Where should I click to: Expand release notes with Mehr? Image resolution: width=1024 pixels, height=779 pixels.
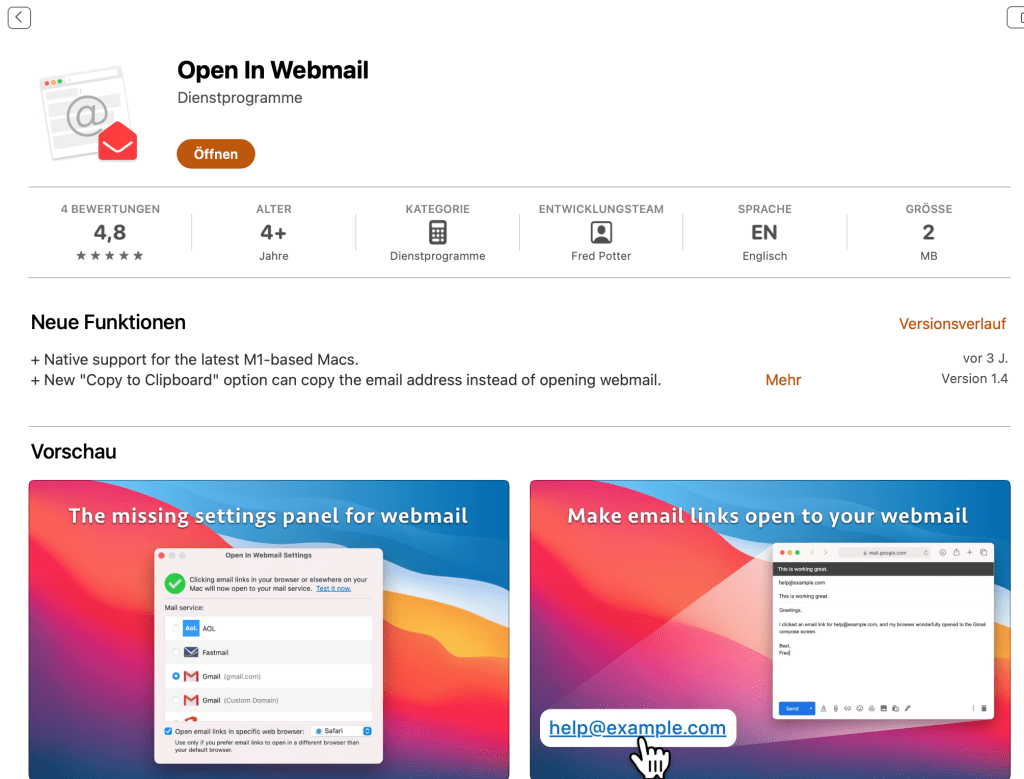tap(783, 380)
